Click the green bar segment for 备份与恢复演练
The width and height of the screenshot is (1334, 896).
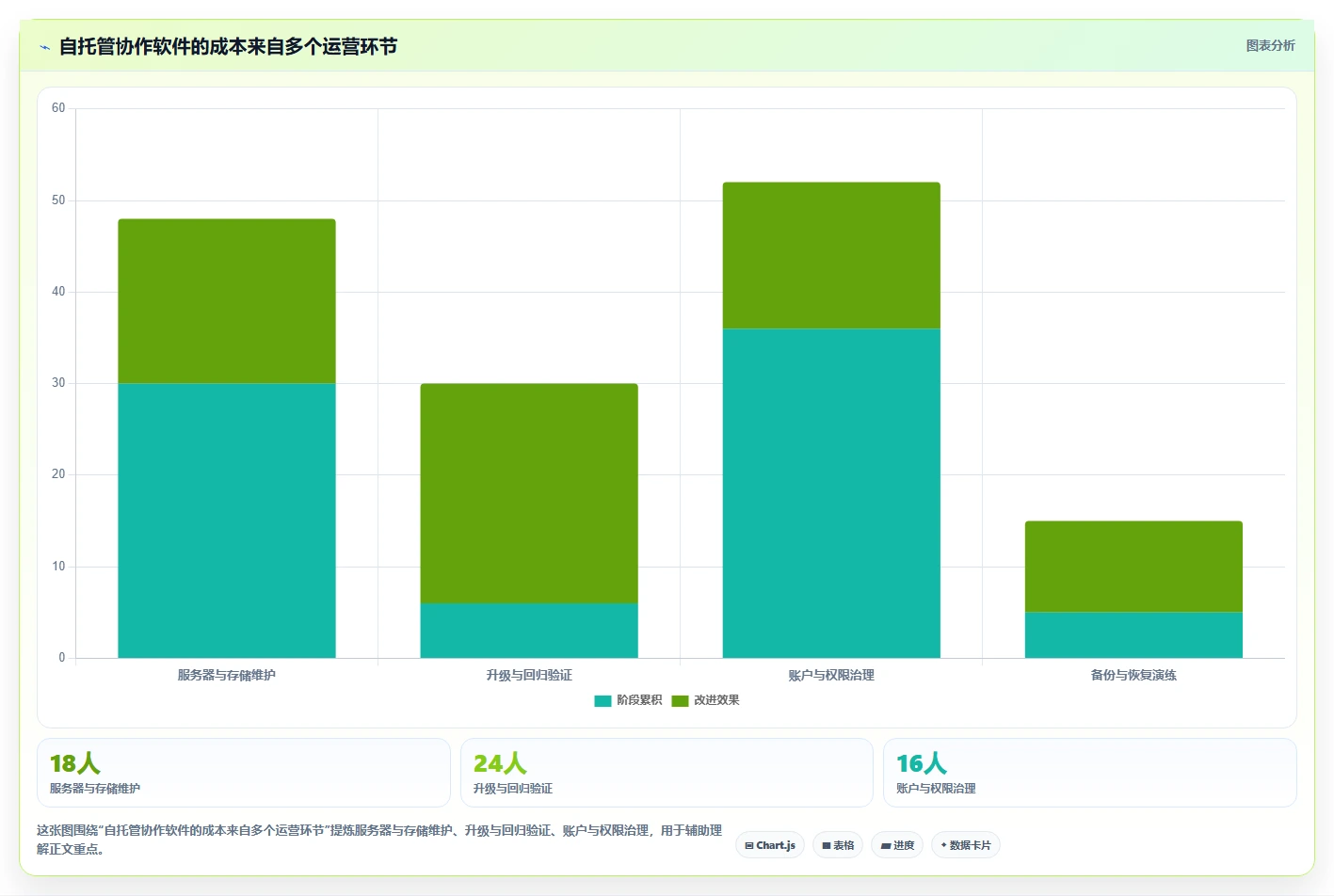click(1133, 567)
